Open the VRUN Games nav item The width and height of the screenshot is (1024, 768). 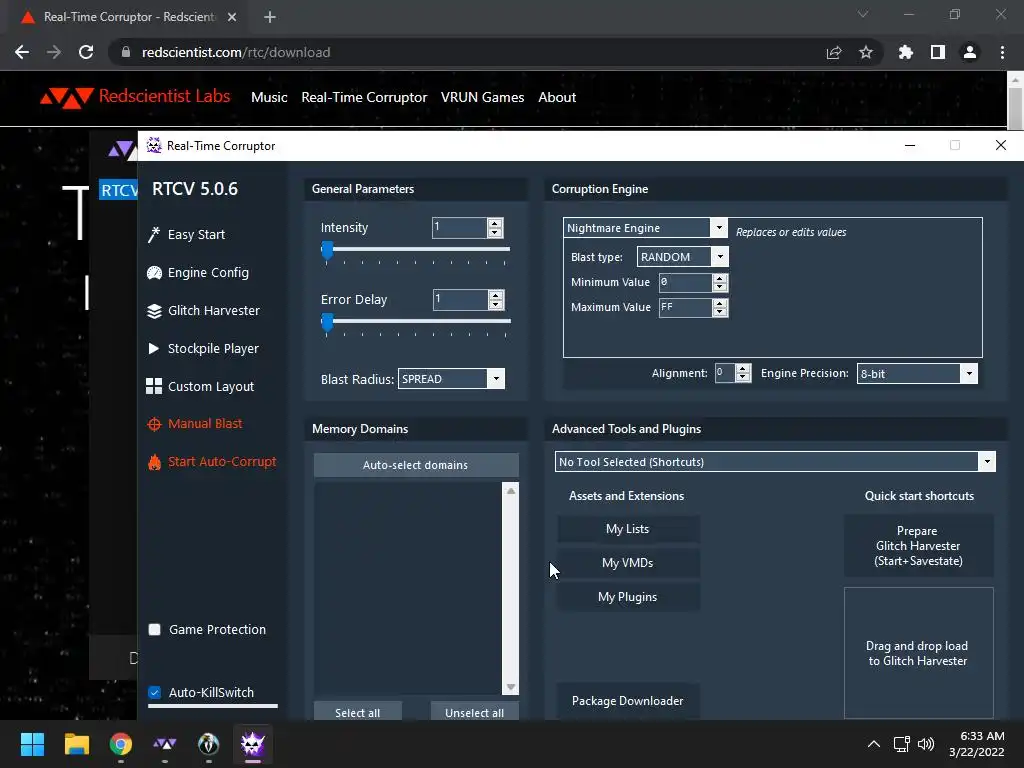click(x=483, y=97)
